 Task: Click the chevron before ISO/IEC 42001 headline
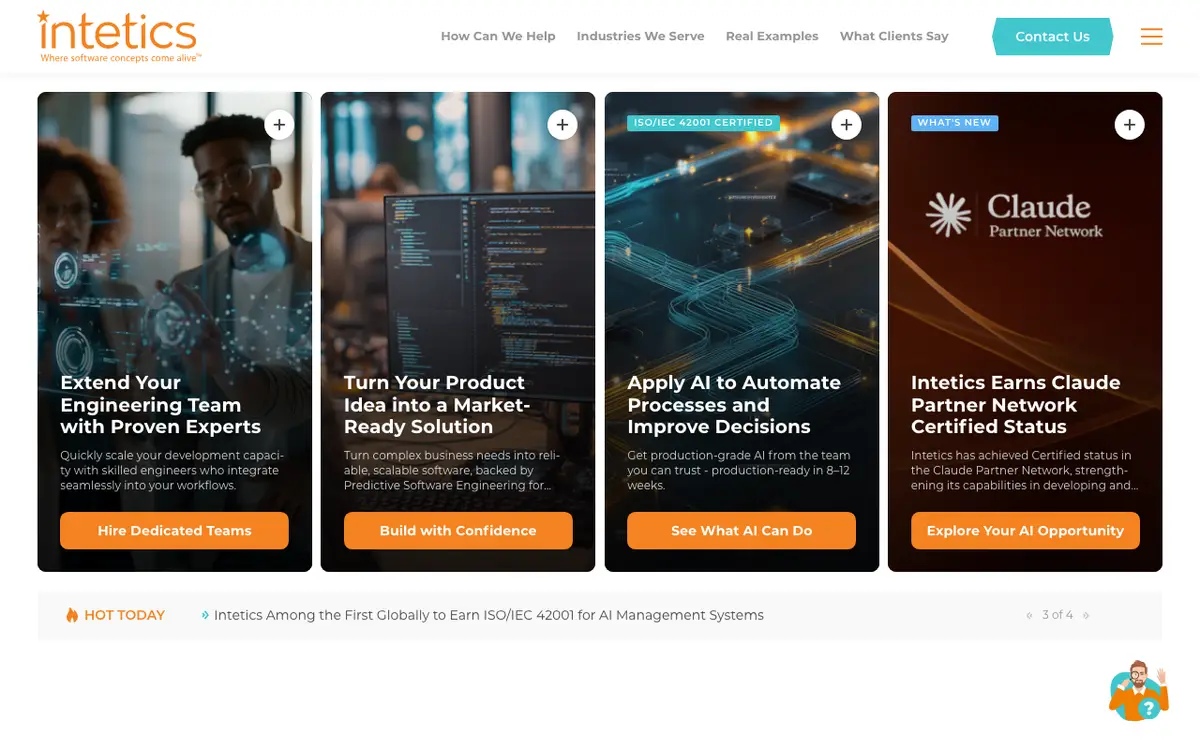click(x=205, y=616)
